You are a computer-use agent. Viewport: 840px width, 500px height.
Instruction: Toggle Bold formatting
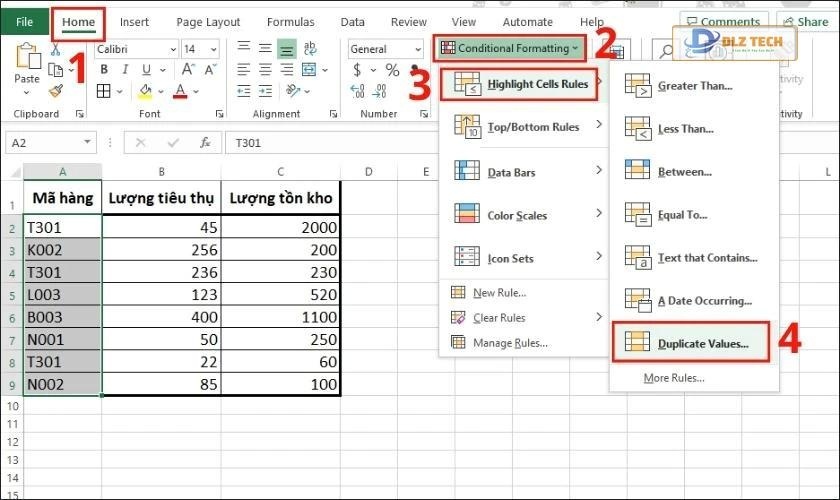click(103, 70)
